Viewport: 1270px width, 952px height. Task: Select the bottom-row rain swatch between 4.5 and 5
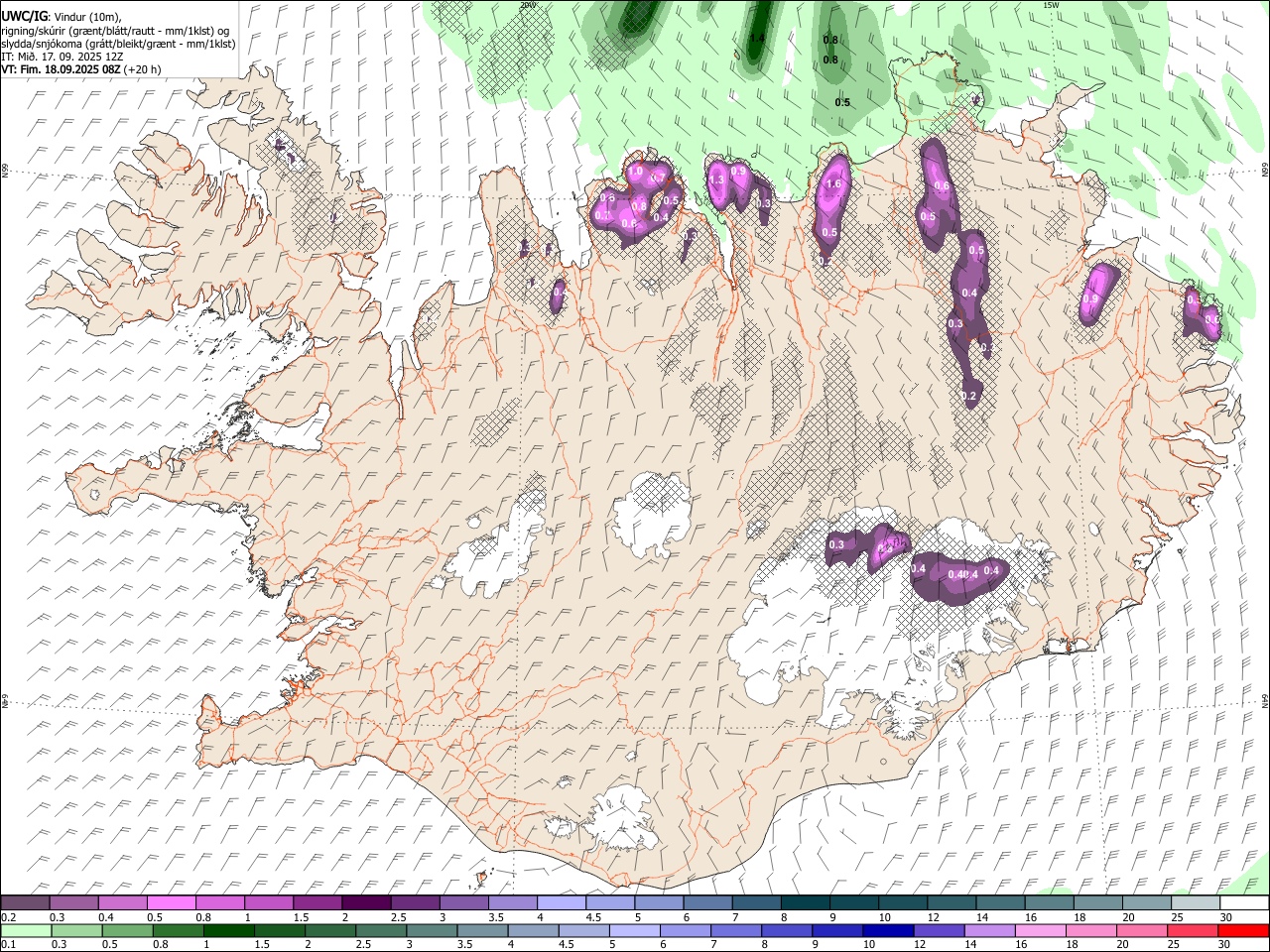click(x=583, y=930)
